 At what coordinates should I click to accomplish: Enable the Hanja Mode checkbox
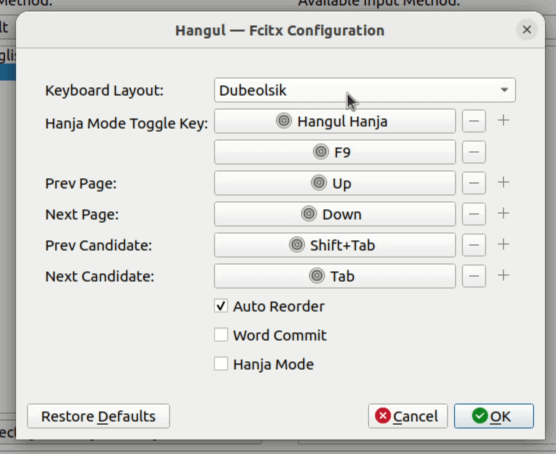coord(221,364)
